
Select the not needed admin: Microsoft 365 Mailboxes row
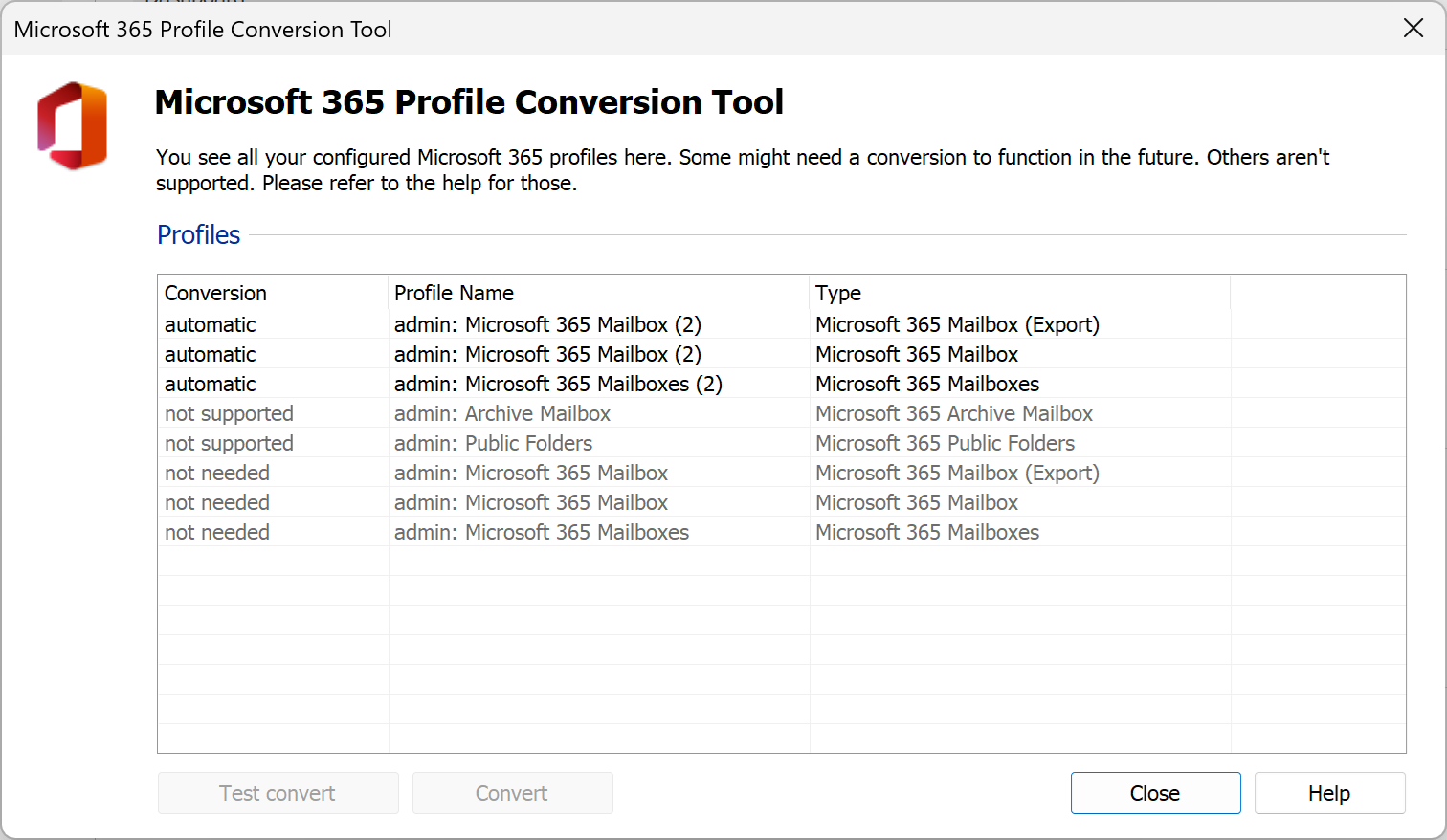[x=542, y=532]
